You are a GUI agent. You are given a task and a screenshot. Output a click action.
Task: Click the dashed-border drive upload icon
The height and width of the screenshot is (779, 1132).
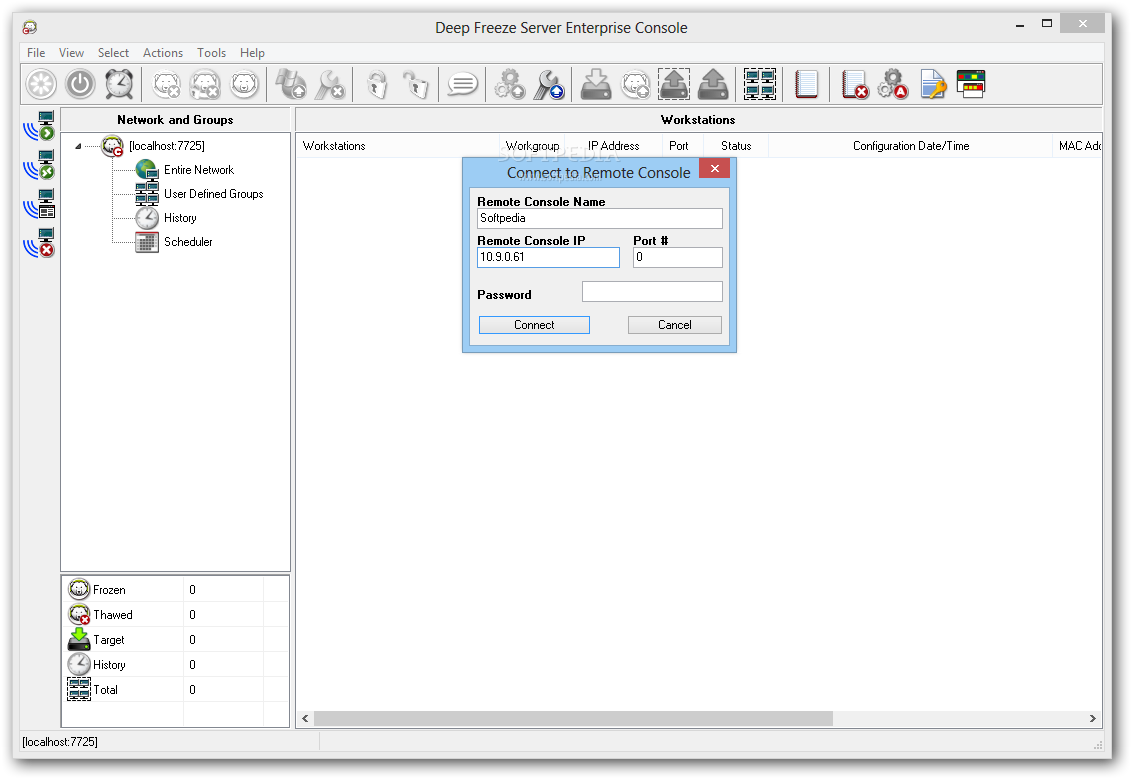click(x=674, y=84)
